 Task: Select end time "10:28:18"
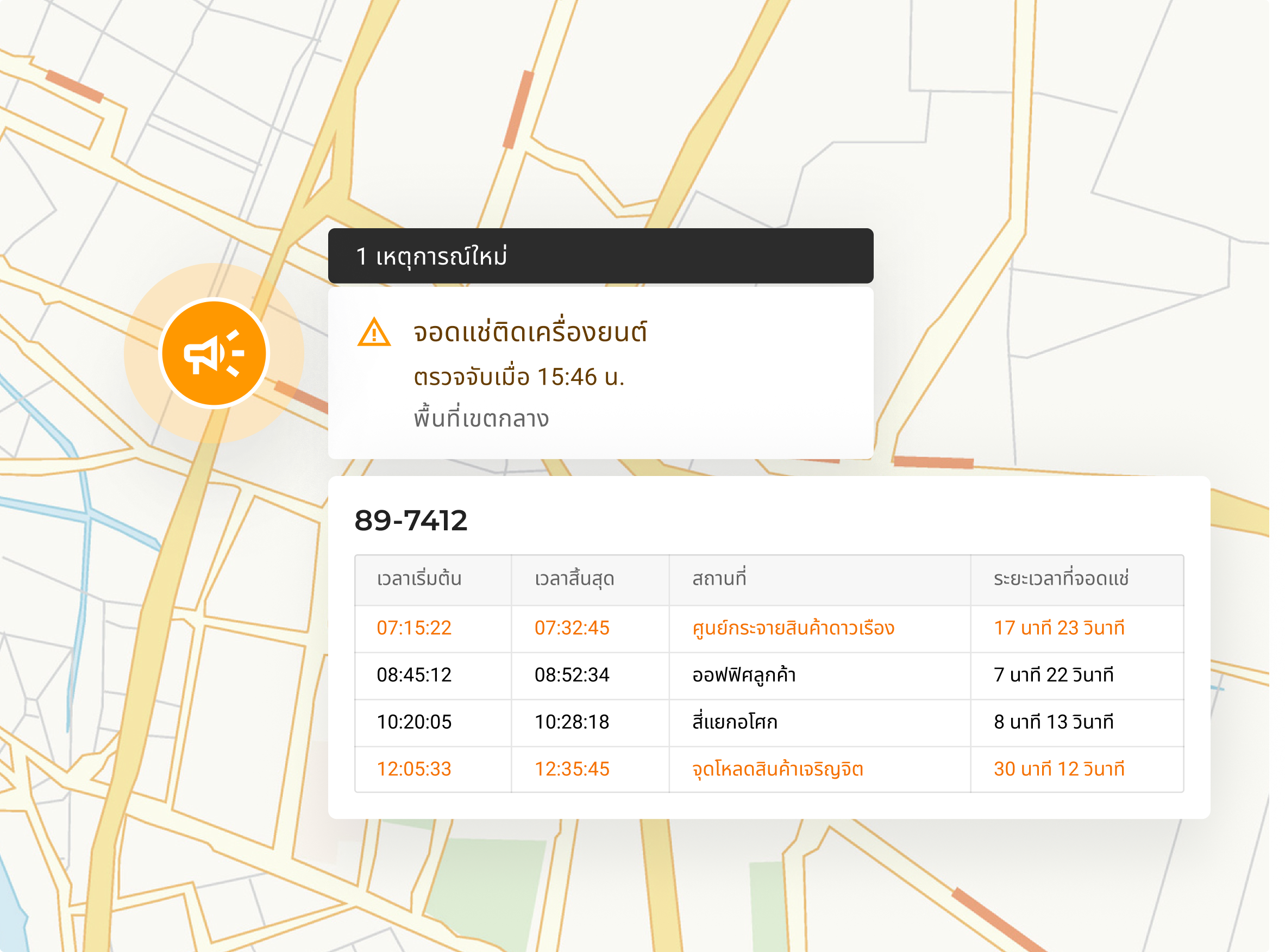[x=572, y=722]
